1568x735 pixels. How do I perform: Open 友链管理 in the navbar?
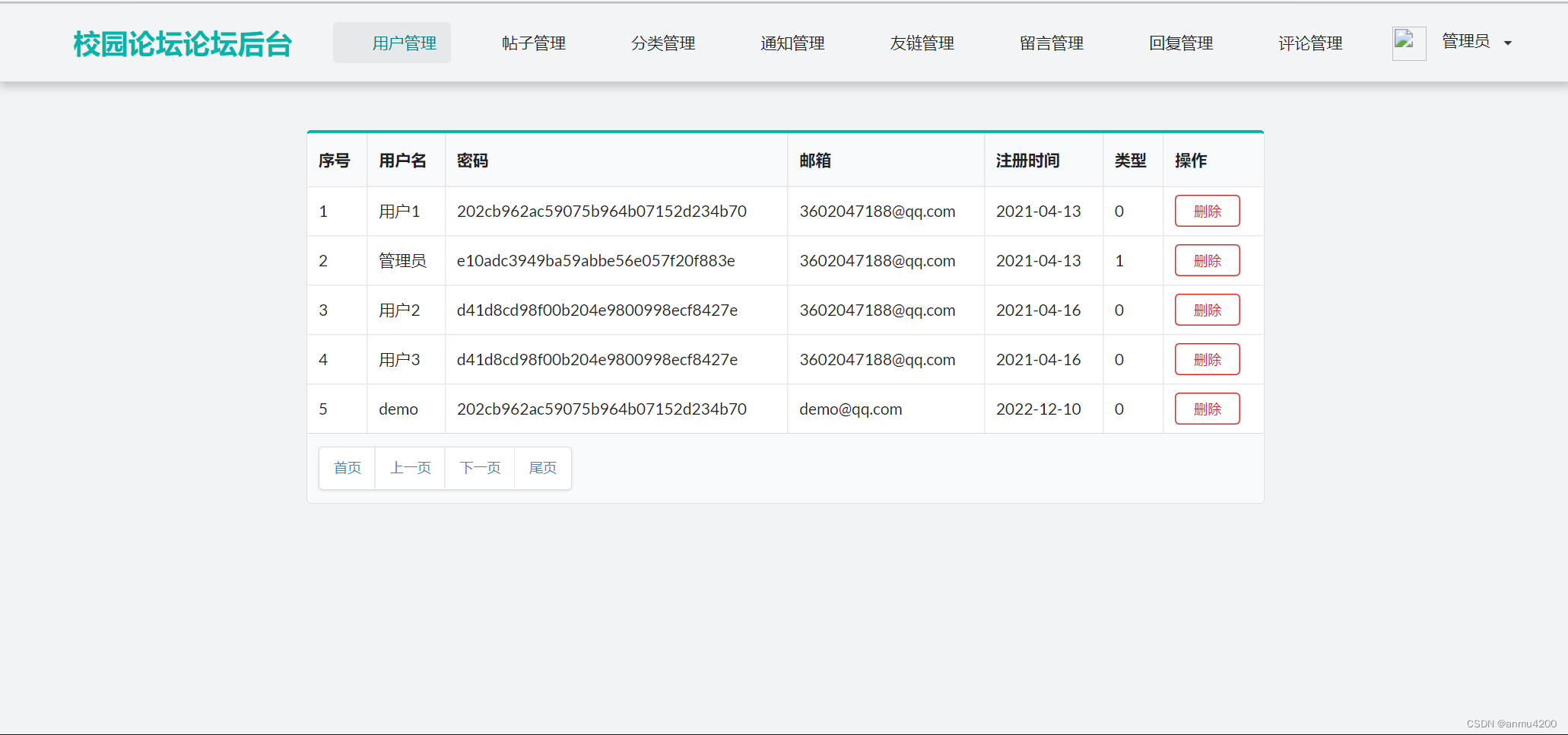coord(922,43)
